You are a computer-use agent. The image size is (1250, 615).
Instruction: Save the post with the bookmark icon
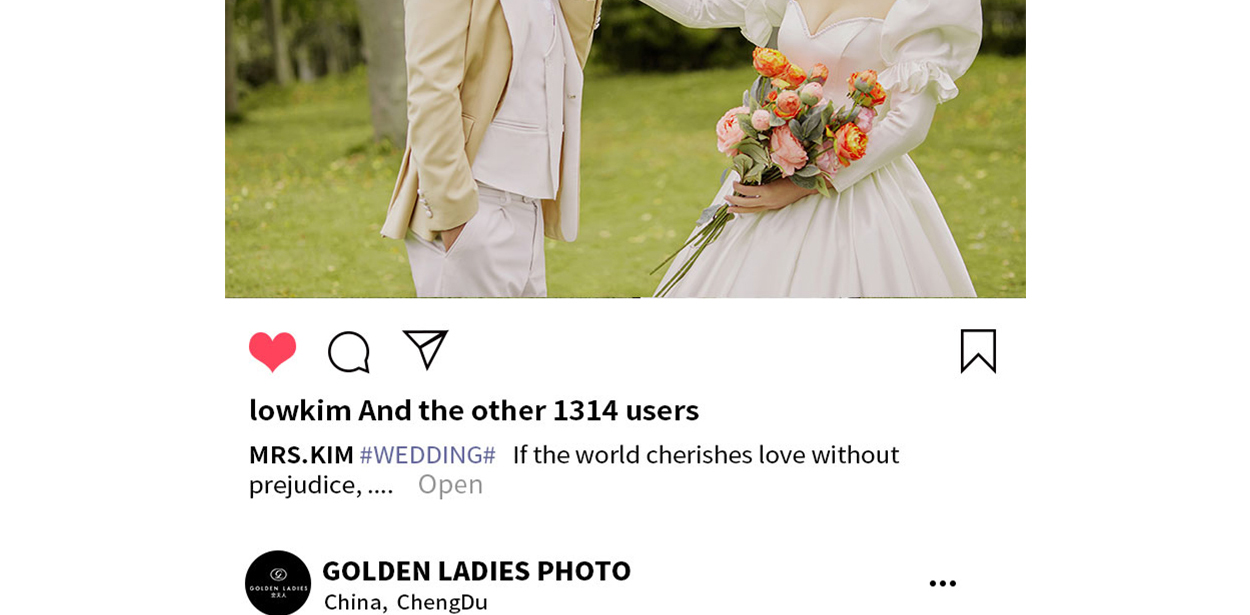[x=978, y=351]
